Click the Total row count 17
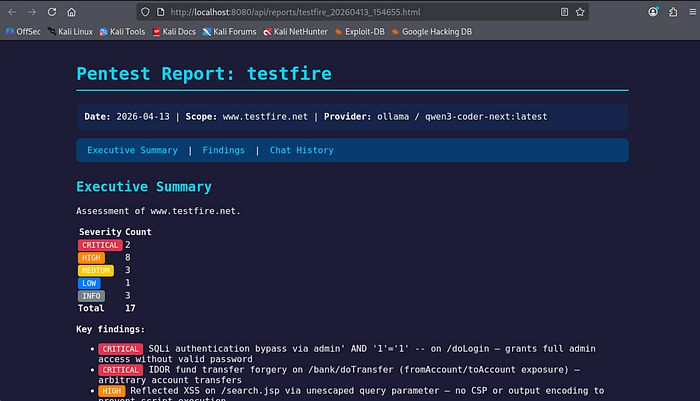This screenshot has width=700, height=401. point(130,308)
